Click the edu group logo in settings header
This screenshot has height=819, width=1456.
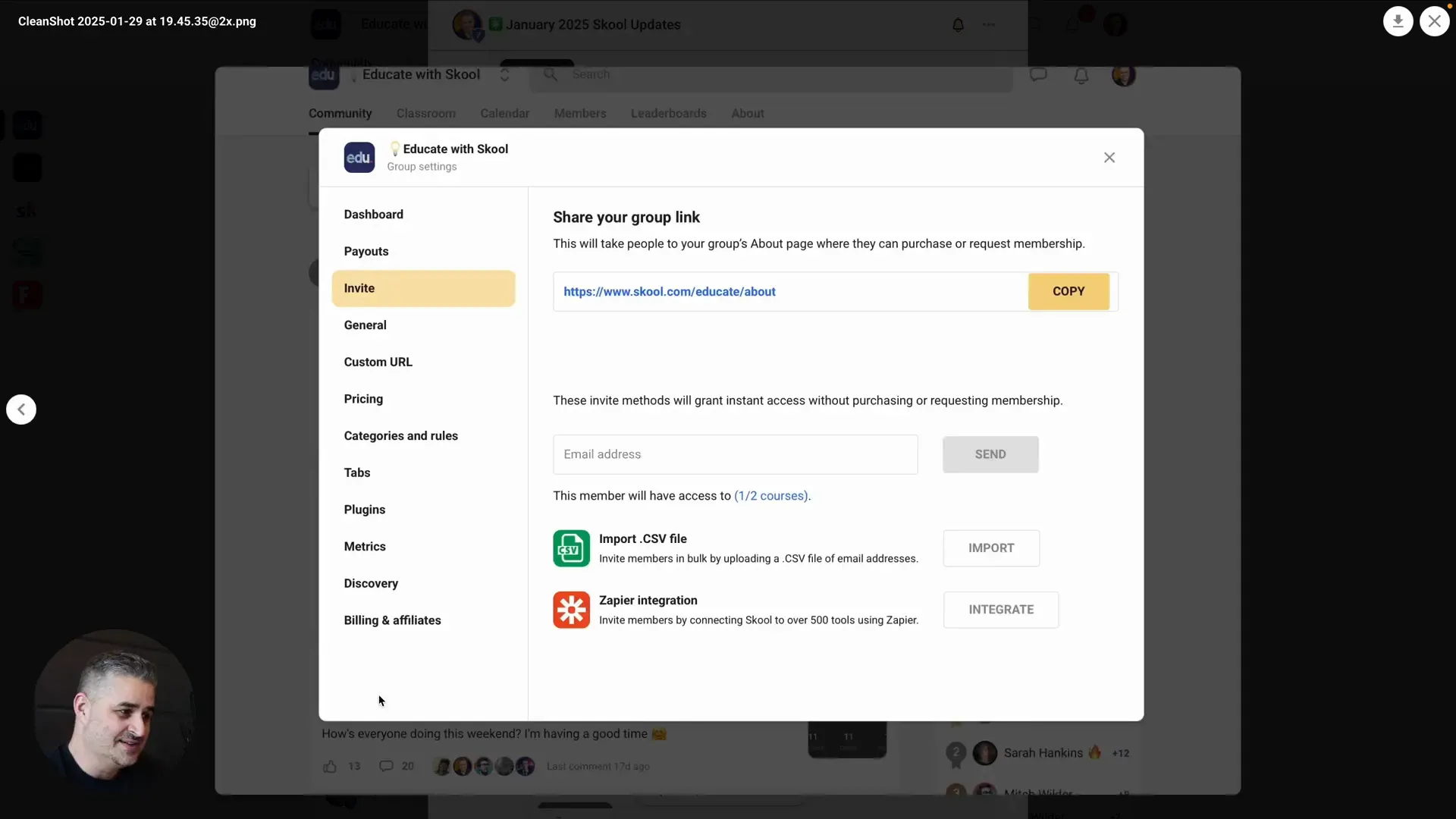(359, 158)
